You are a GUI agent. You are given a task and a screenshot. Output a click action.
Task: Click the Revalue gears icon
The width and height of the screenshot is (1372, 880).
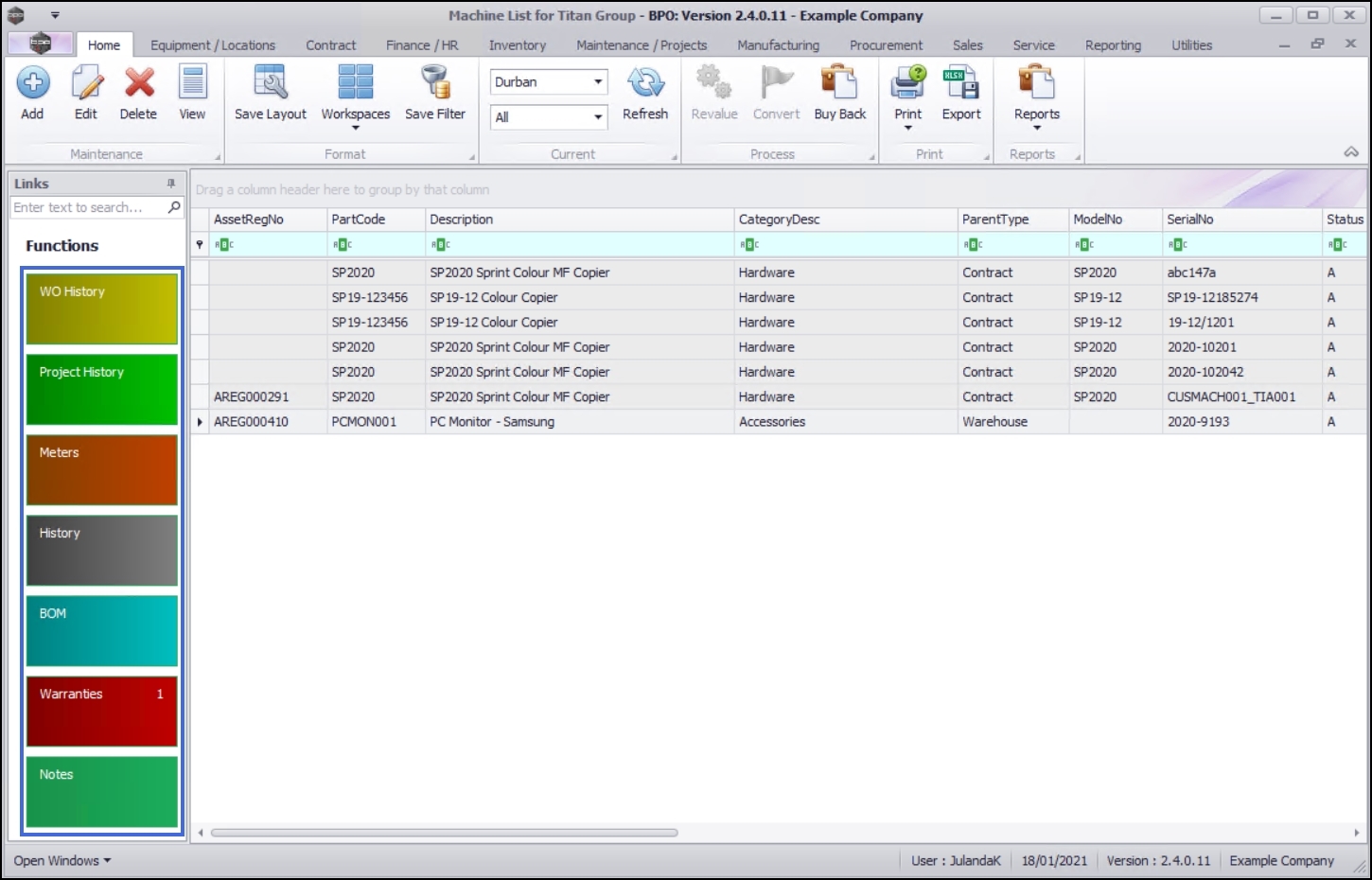click(713, 81)
